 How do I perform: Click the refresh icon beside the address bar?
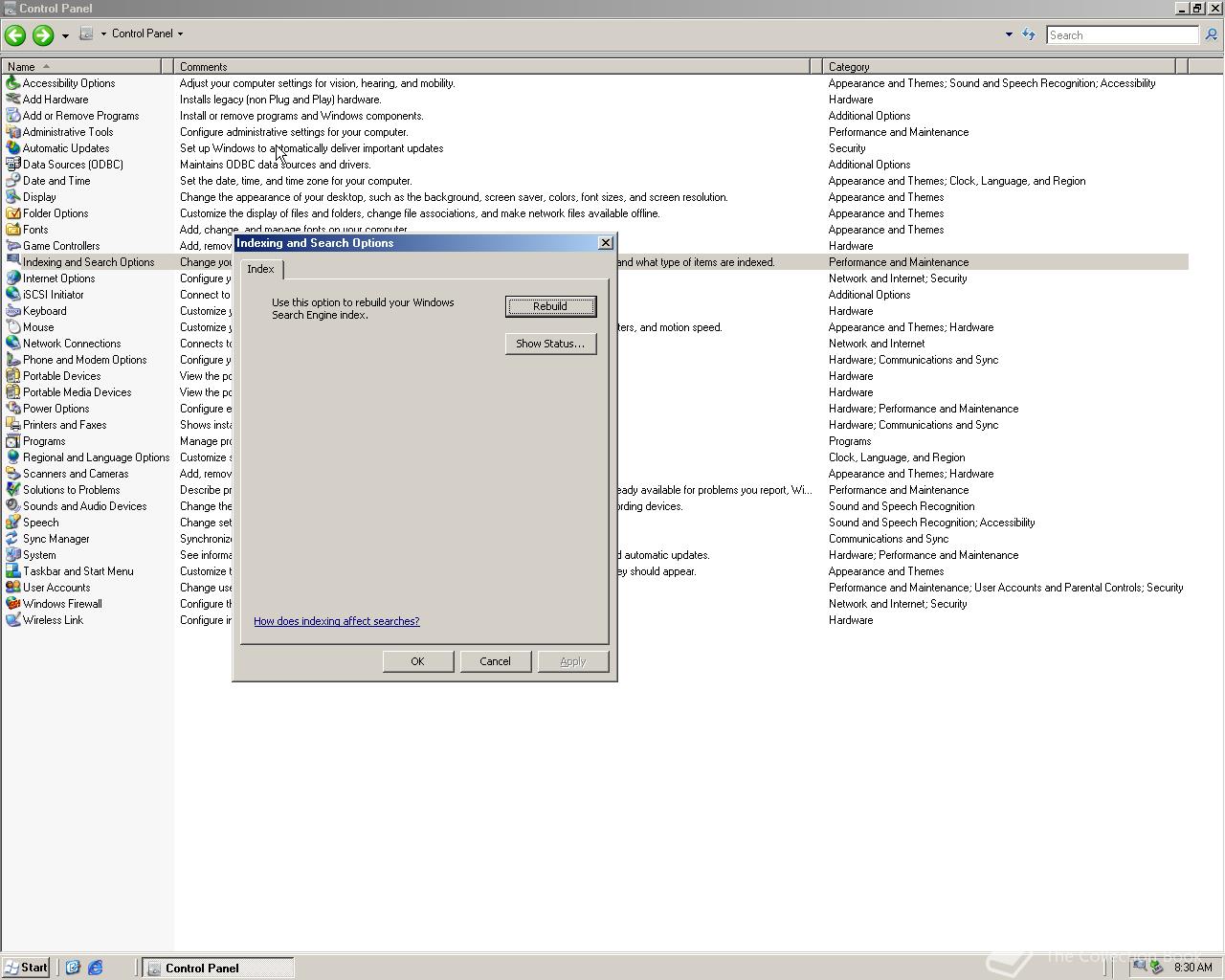click(1029, 34)
